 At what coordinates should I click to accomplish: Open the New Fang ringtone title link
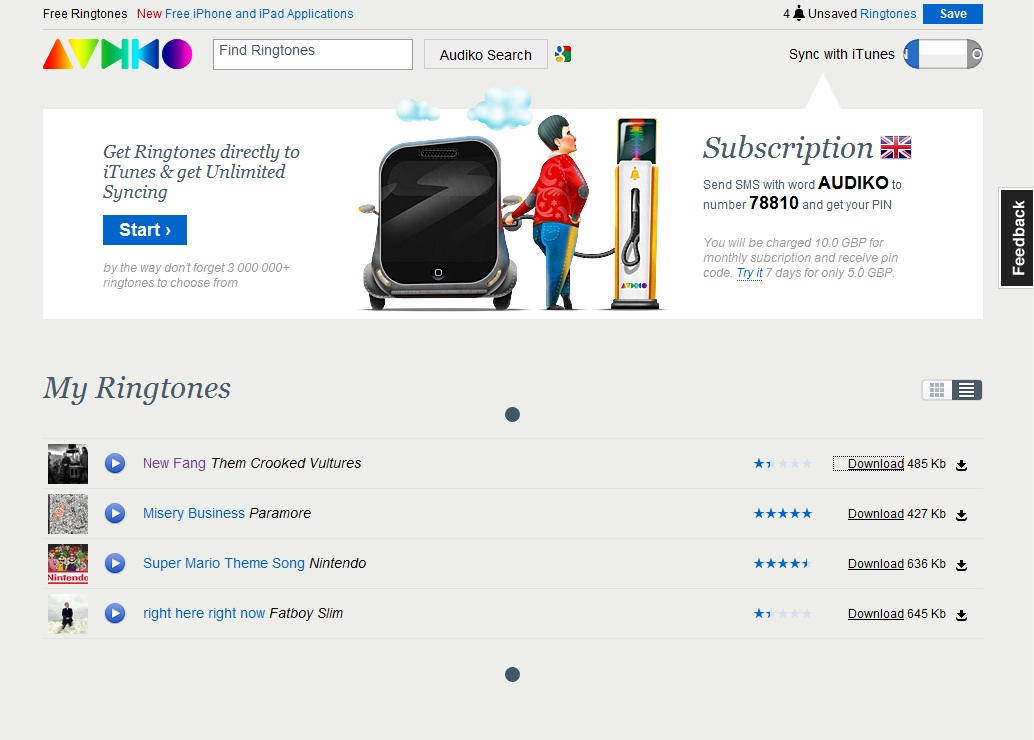(x=174, y=463)
